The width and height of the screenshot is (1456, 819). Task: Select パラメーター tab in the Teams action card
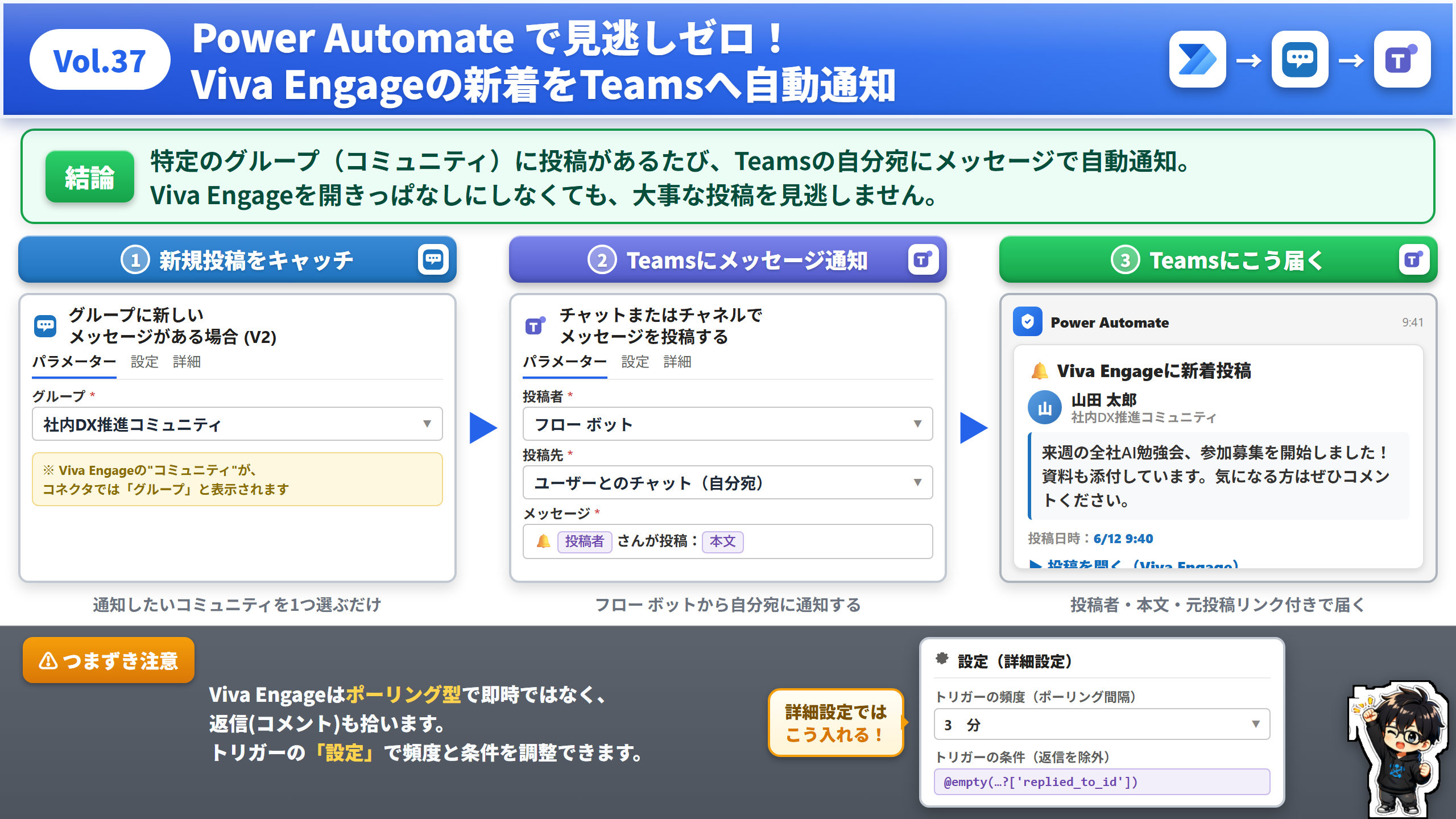[x=565, y=362]
